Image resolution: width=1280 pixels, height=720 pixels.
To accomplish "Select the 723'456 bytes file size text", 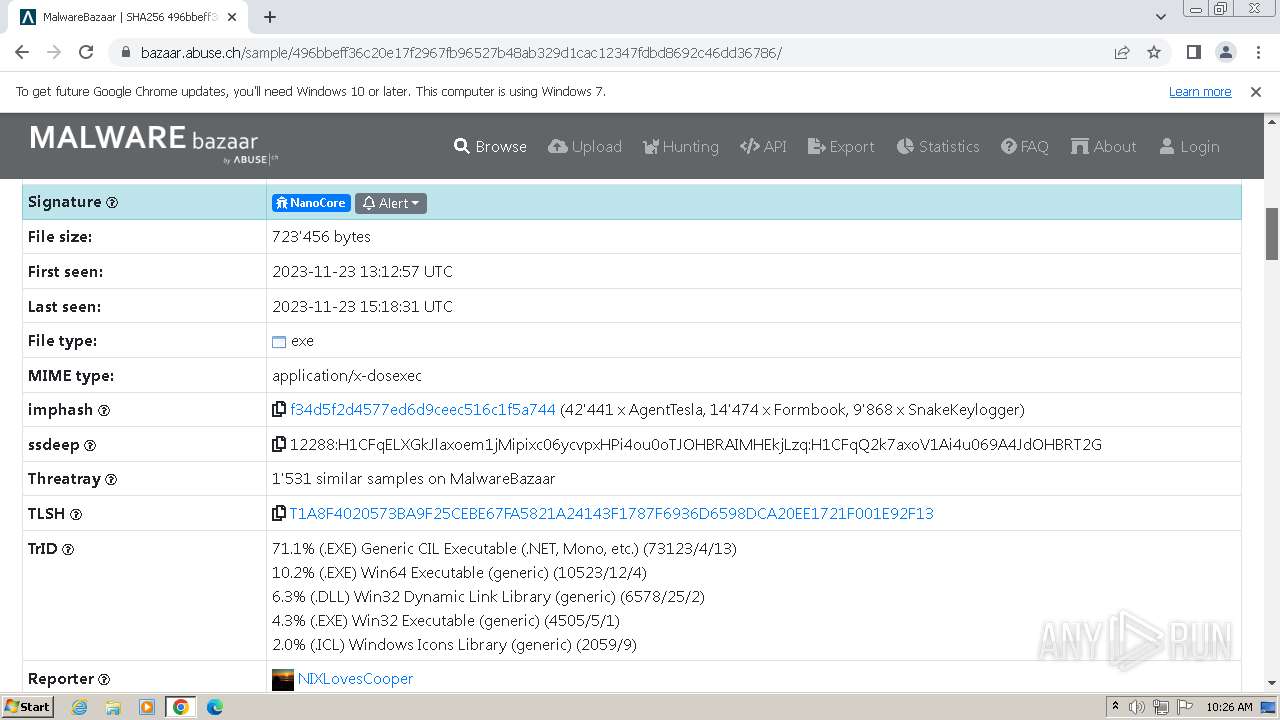I will (x=321, y=237).
